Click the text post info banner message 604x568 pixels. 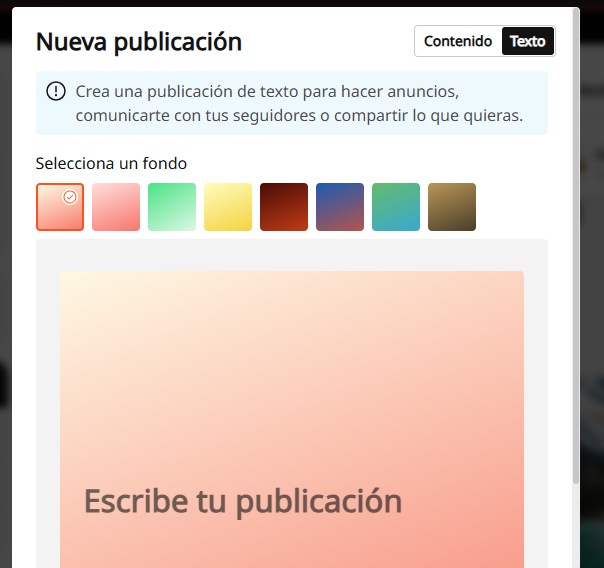point(298,103)
